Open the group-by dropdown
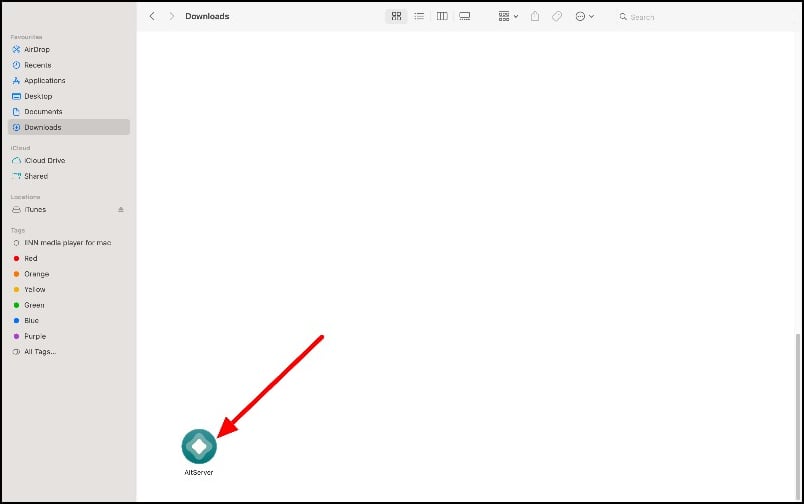804x504 pixels. [508, 16]
